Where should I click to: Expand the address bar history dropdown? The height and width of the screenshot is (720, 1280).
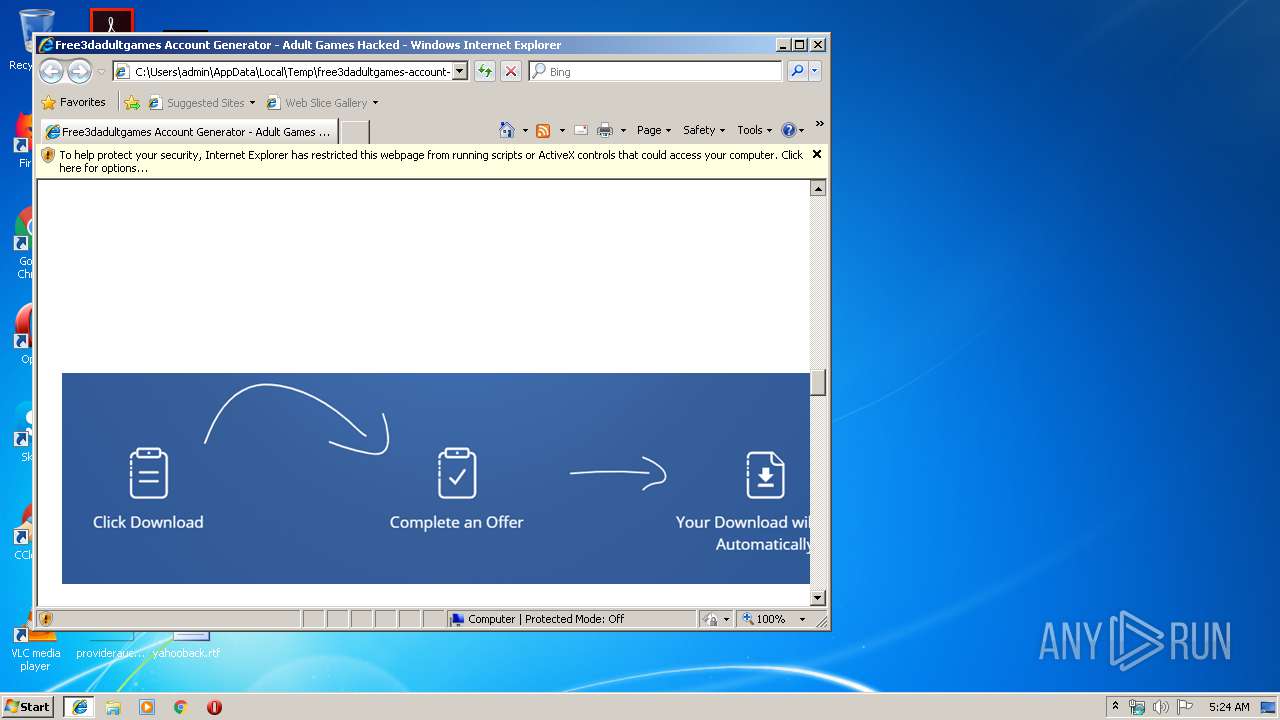point(460,71)
